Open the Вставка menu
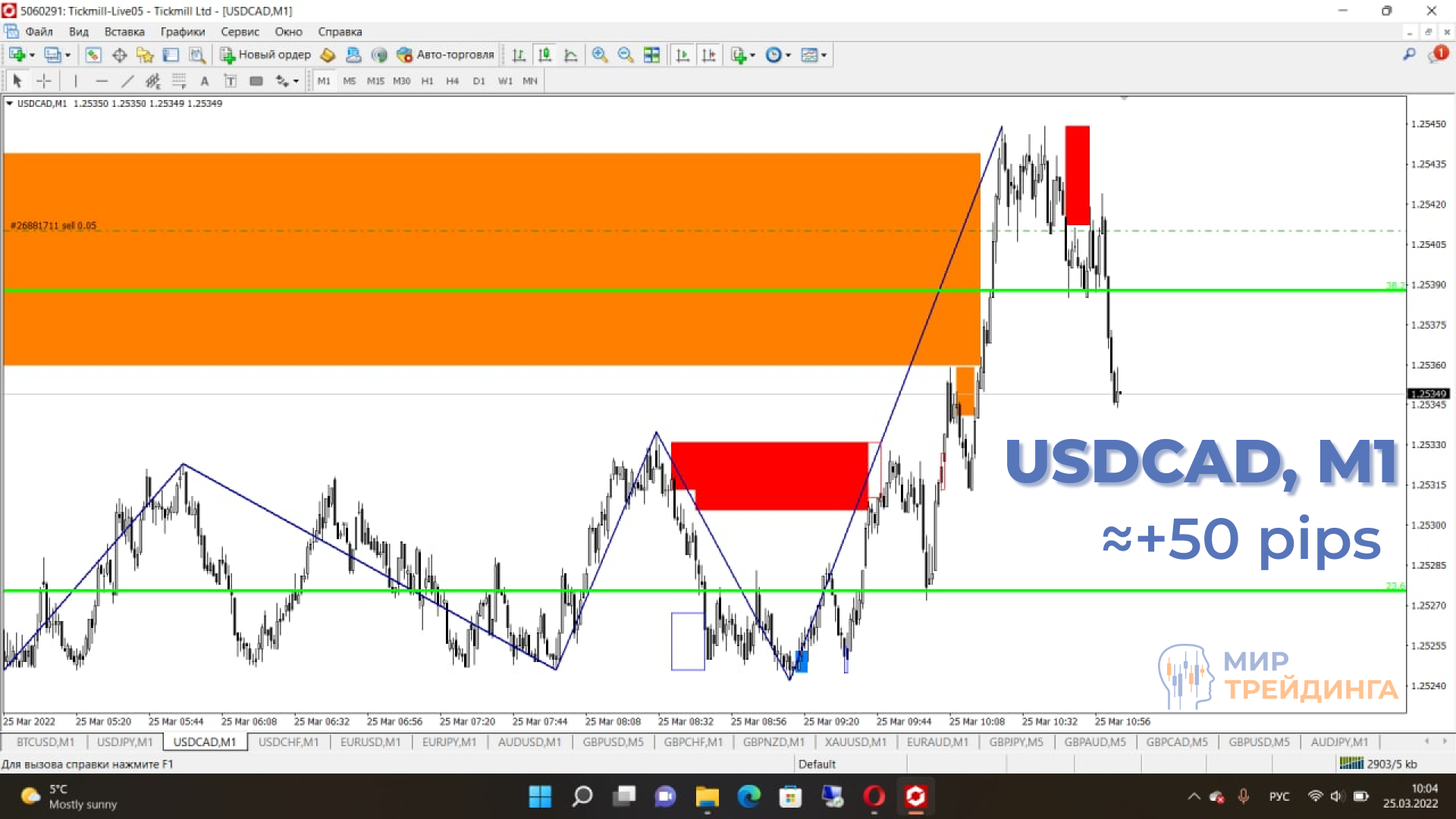This screenshot has height=819, width=1456. (124, 32)
